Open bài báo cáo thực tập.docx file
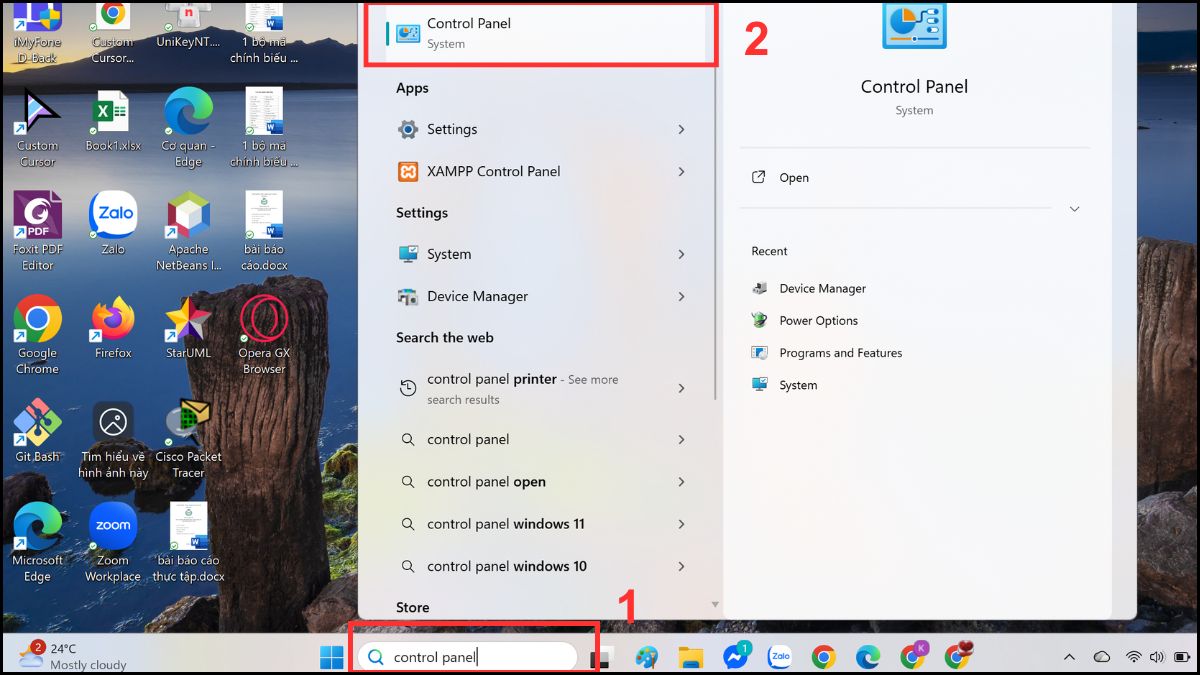The width and height of the screenshot is (1200, 675). tap(188, 542)
